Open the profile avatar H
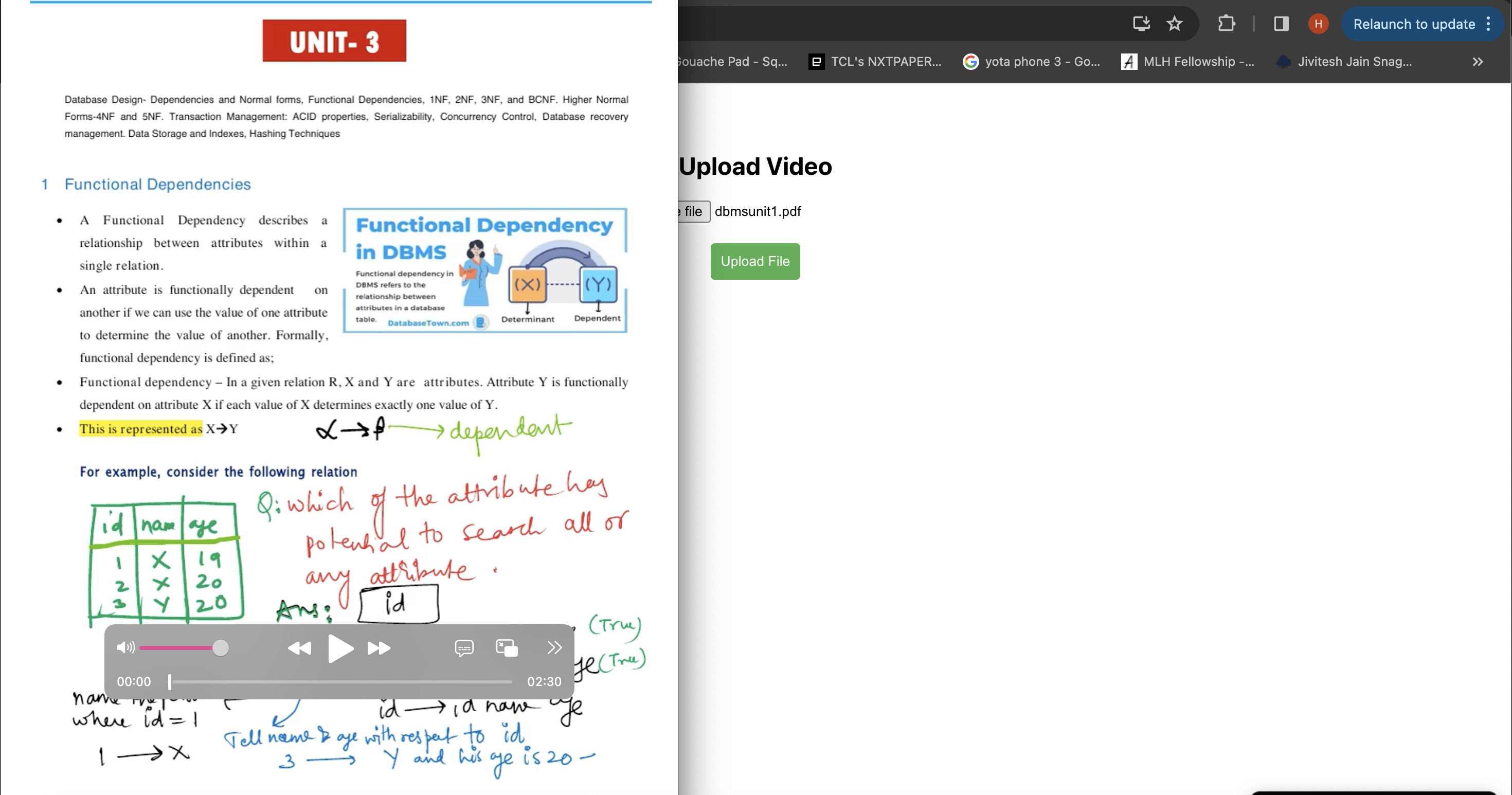 click(1318, 24)
